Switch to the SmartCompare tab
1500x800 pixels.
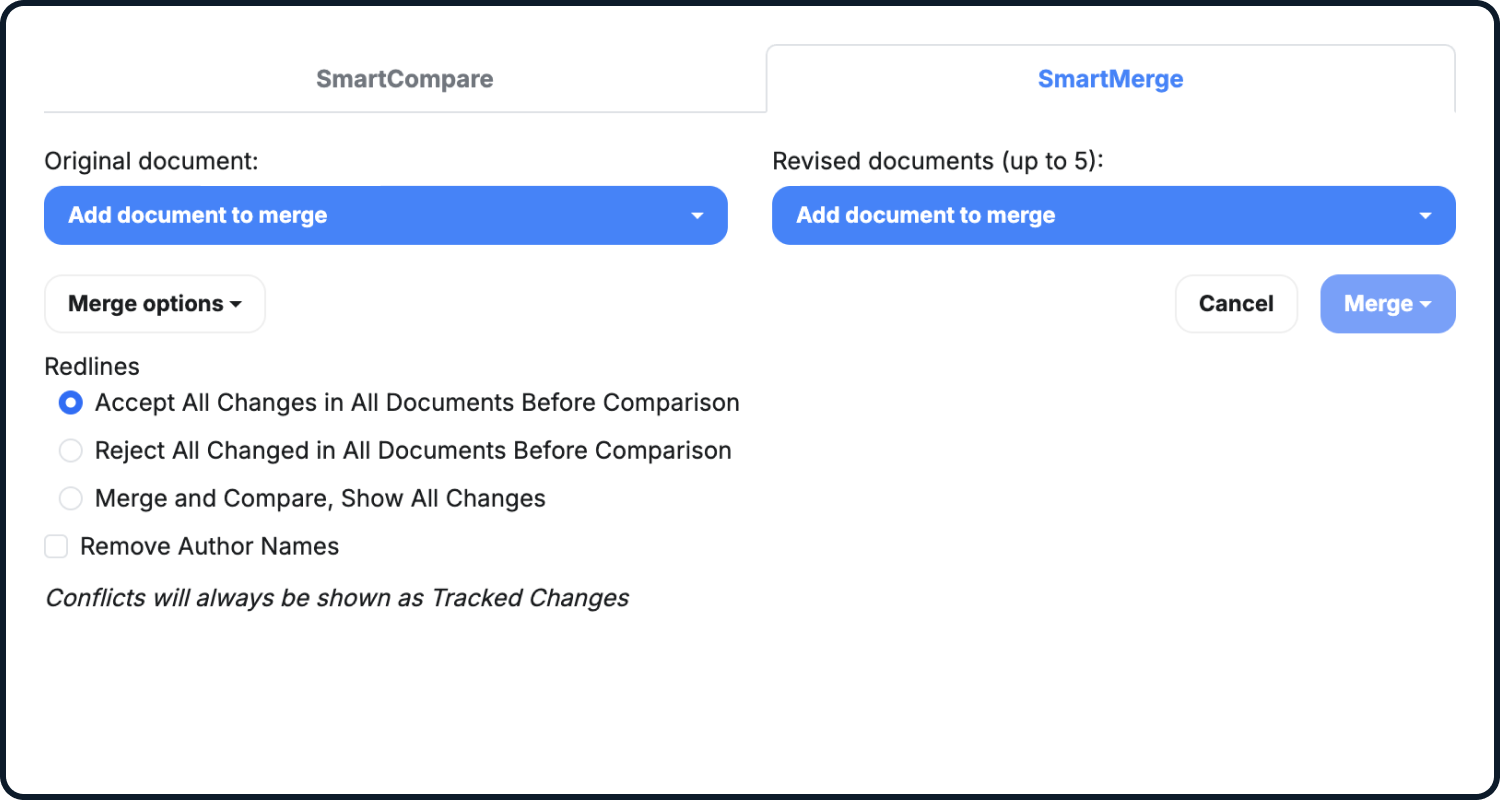click(404, 79)
